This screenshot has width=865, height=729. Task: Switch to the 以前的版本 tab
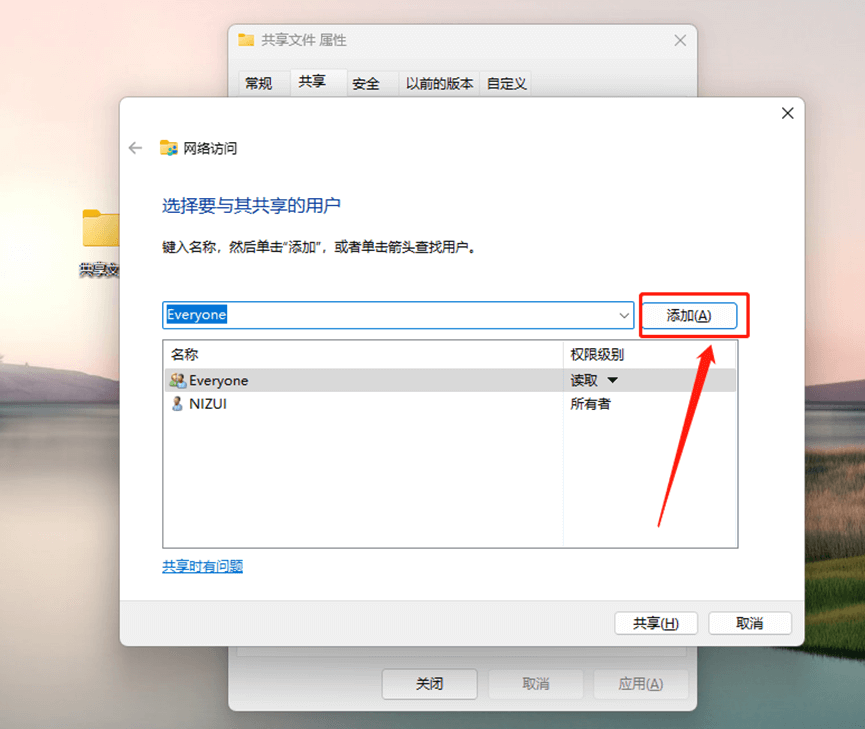click(x=439, y=84)
